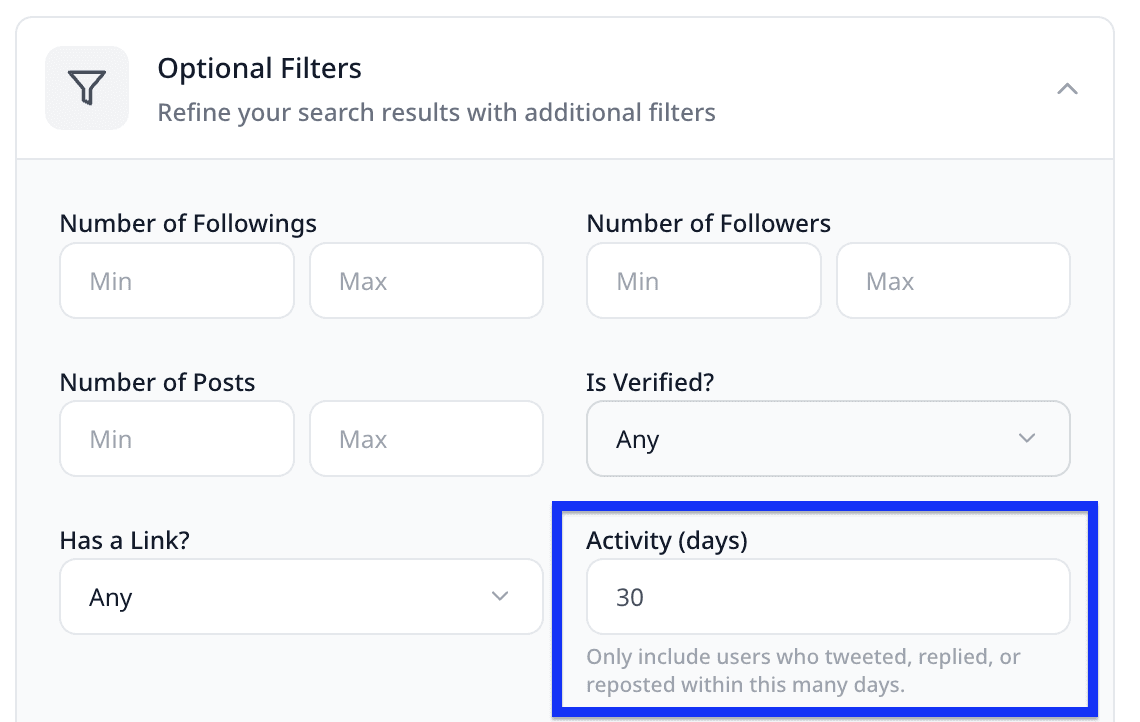This screenshot has height=722, width=1140.
Task: Click the Is Verified chevron arrow
Action: pyautogui.click(x=1026, y=438)
